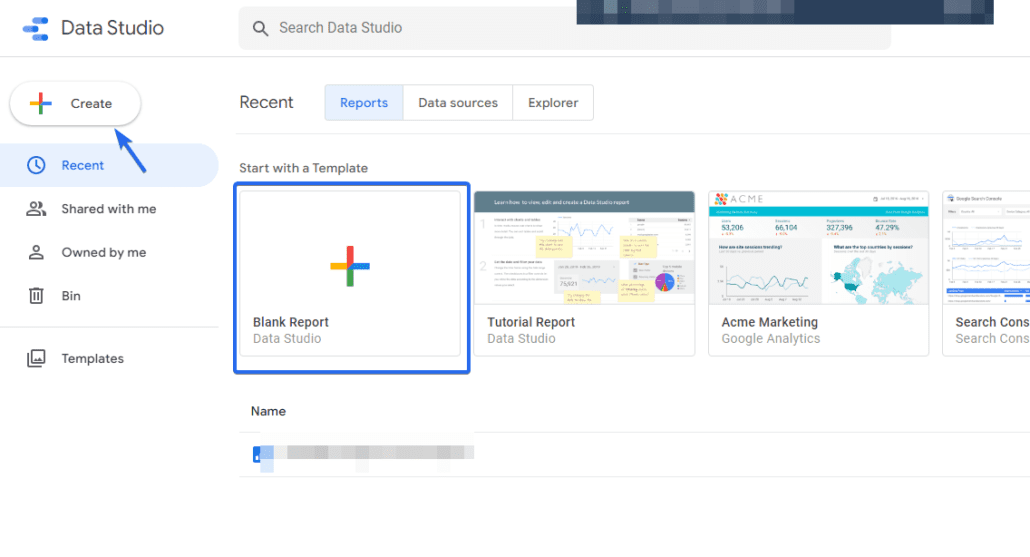
Task: Click the Google Analytics subtitle under Acme Marketing
Action: pyautogui.click(x=771, y=338)
